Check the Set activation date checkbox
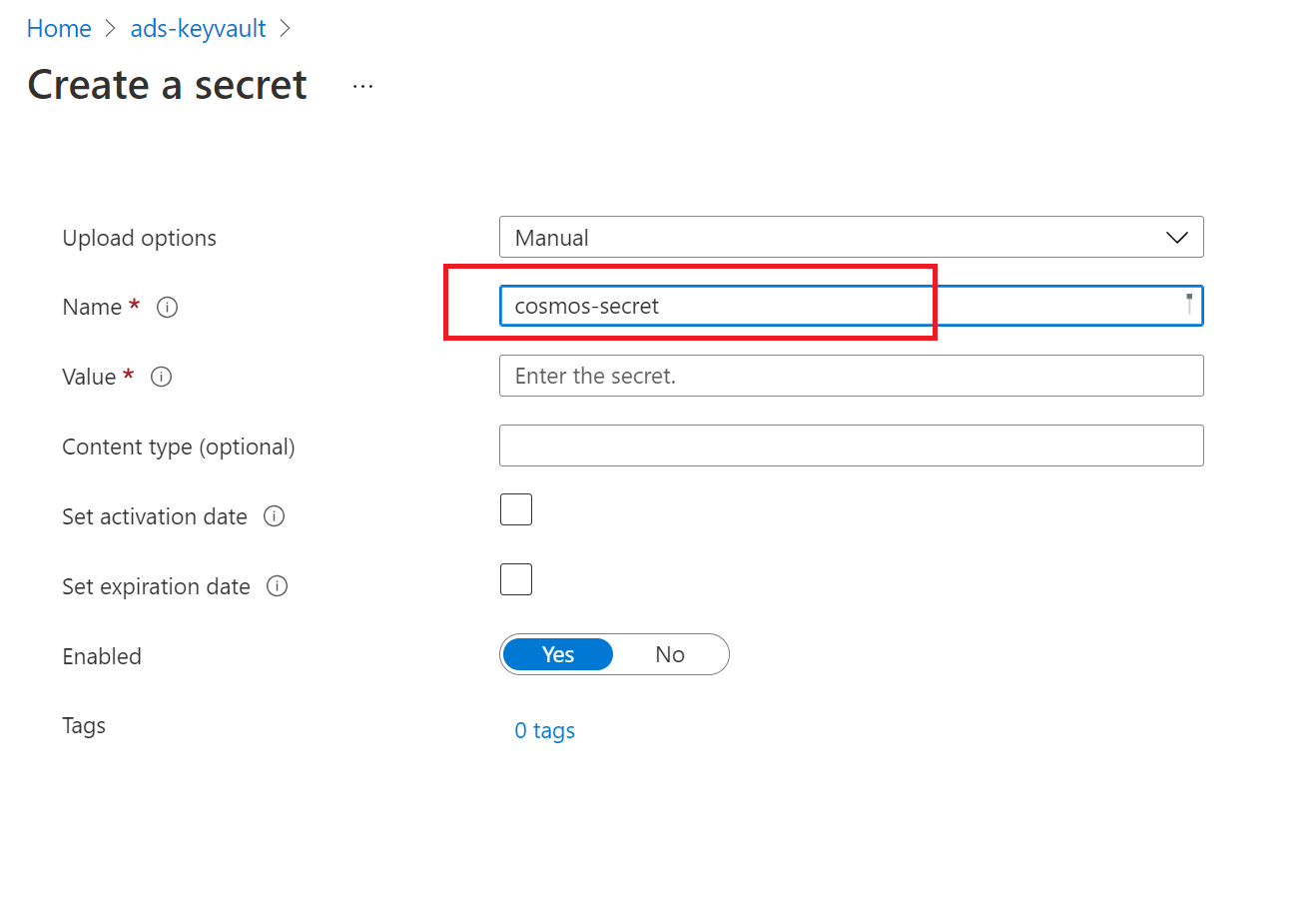Screen dimensions: 1316x902 tap(516, 509)
